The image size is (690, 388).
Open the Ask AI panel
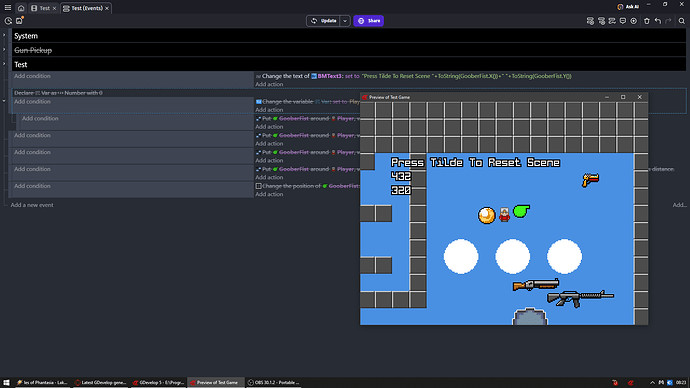628,7
